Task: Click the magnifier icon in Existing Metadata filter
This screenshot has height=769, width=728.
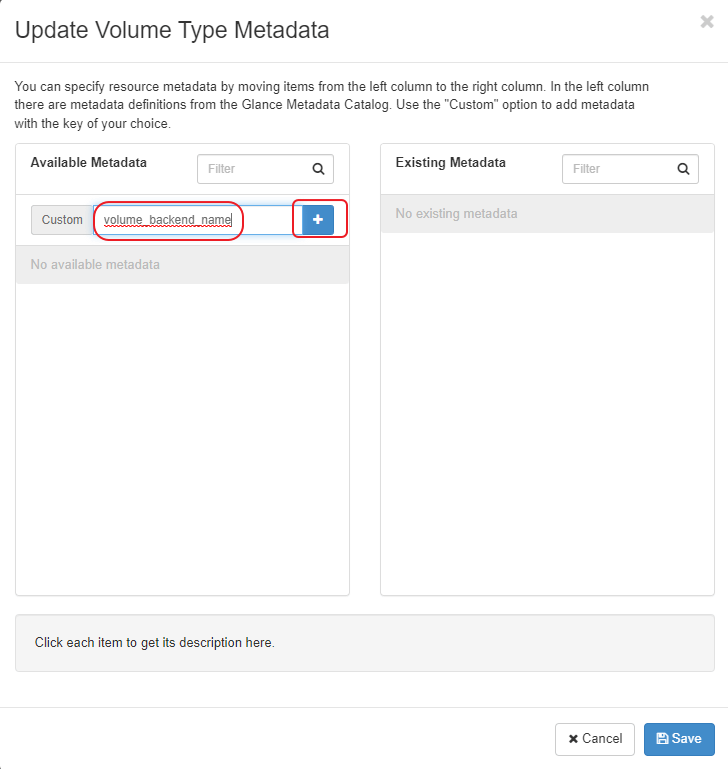Action: (x=684, y=169)
